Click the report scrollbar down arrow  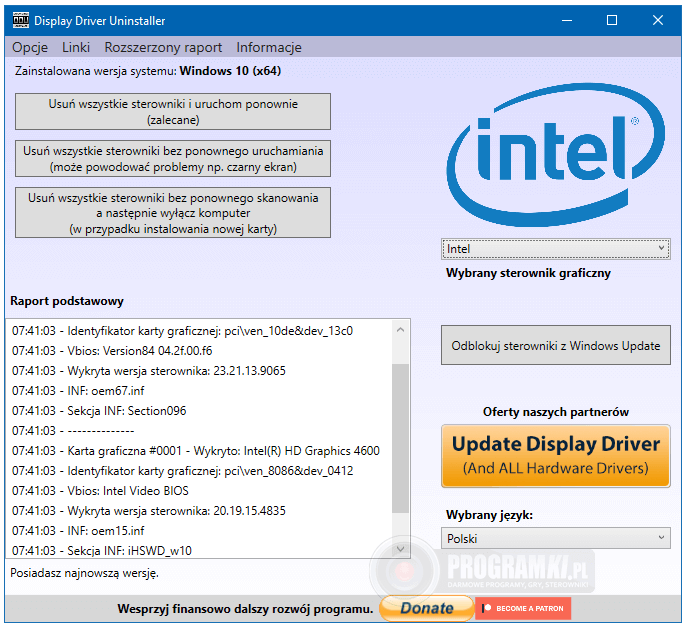click(x=400, y=549)
